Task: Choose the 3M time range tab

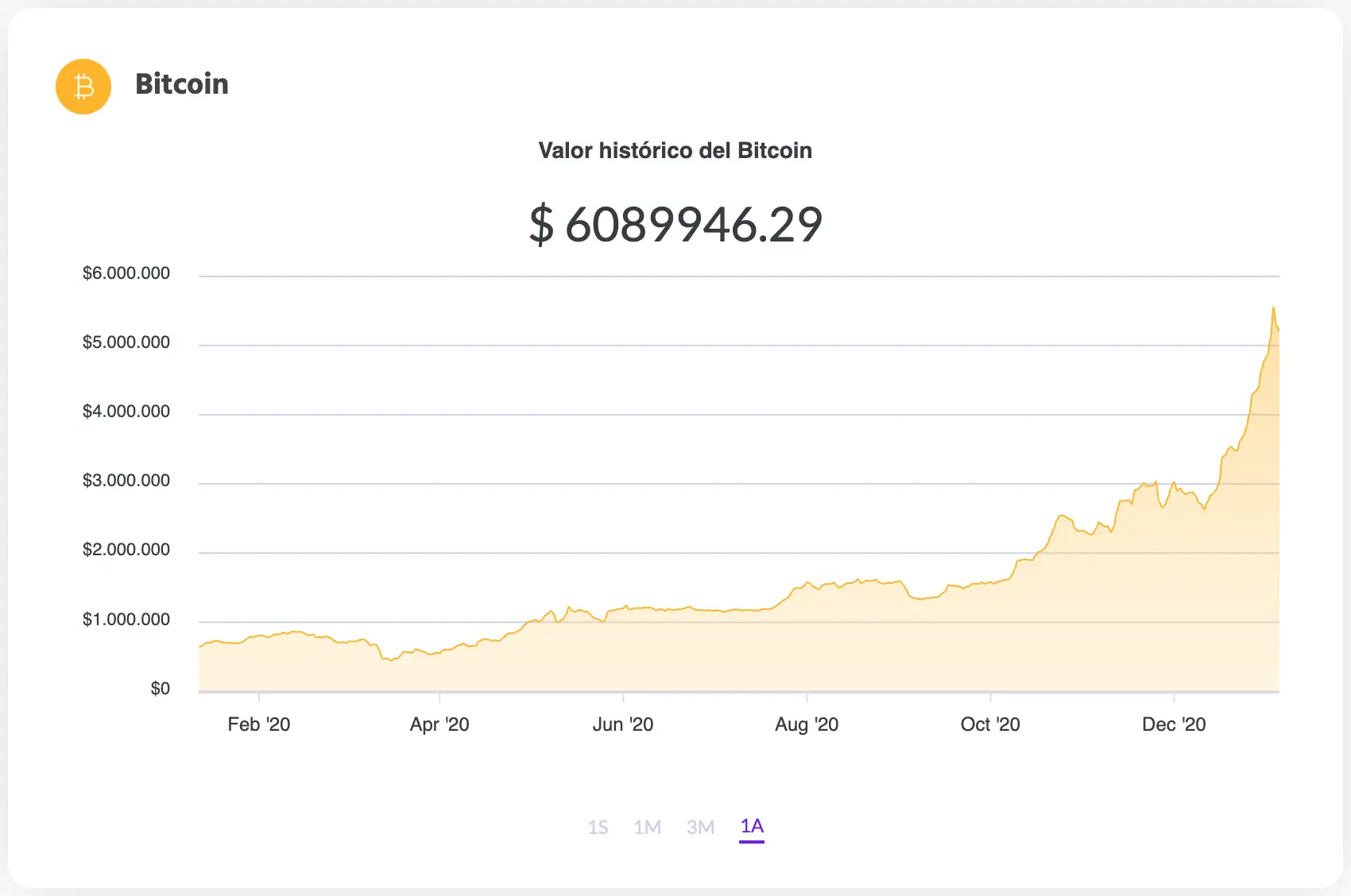Action: (x=701, y=828)
